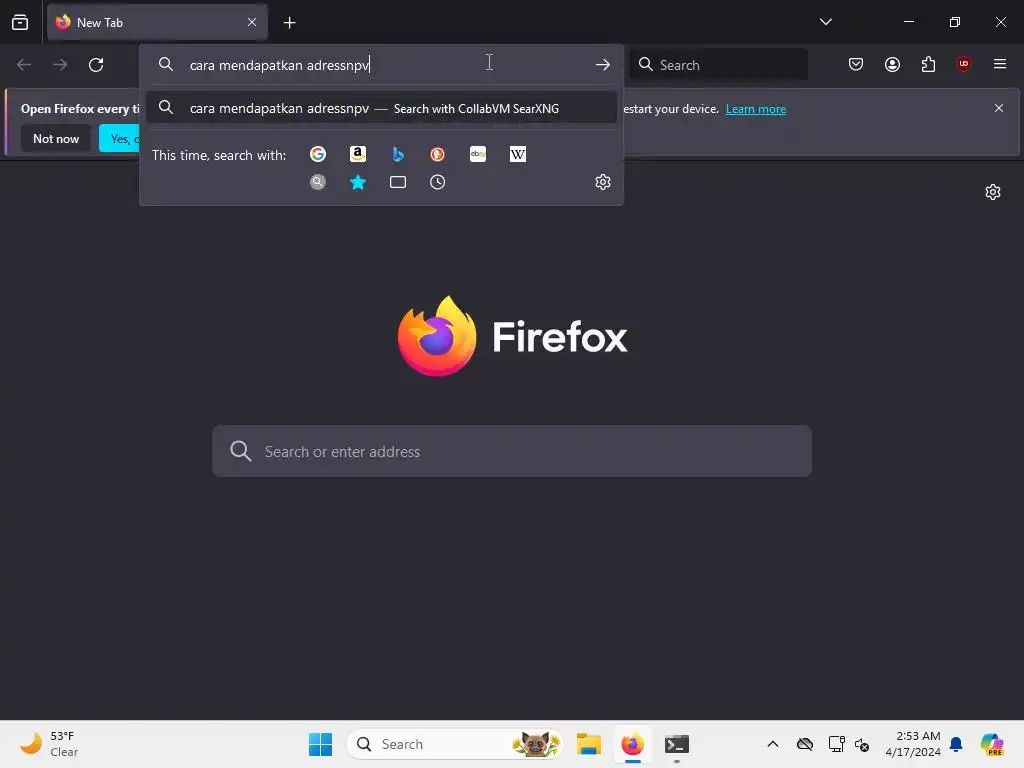This screenshot has width=1024, height=768.
Task: Open Firefox View from the tab bar
Action: [x=20, y=22]
